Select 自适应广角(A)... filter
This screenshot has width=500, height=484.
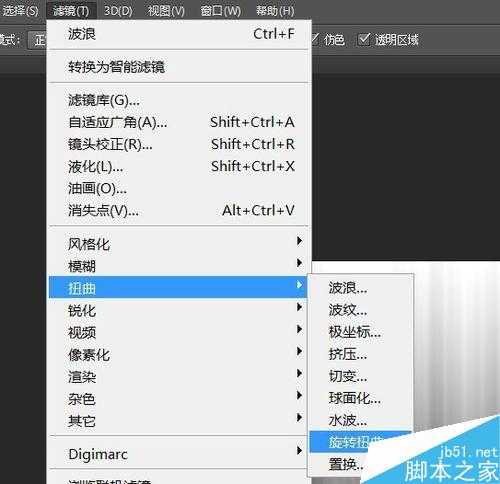pyautogui.click(x=178, y=122)
